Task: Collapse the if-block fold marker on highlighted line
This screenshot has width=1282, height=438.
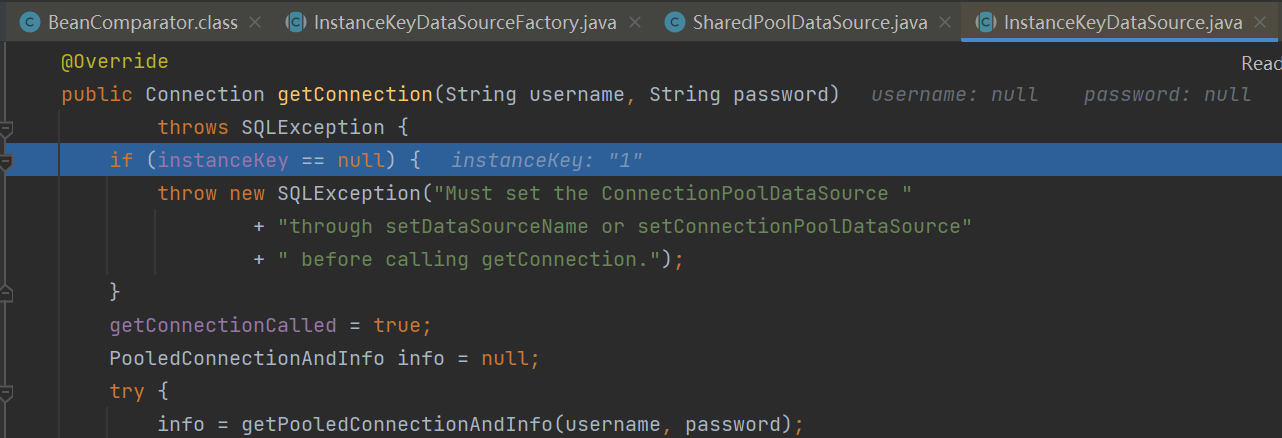Action: (6, 161)
